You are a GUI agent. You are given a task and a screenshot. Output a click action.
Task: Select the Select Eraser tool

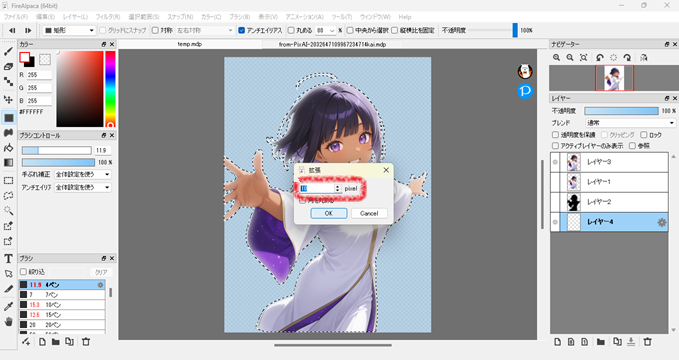(x=8, y=241)
